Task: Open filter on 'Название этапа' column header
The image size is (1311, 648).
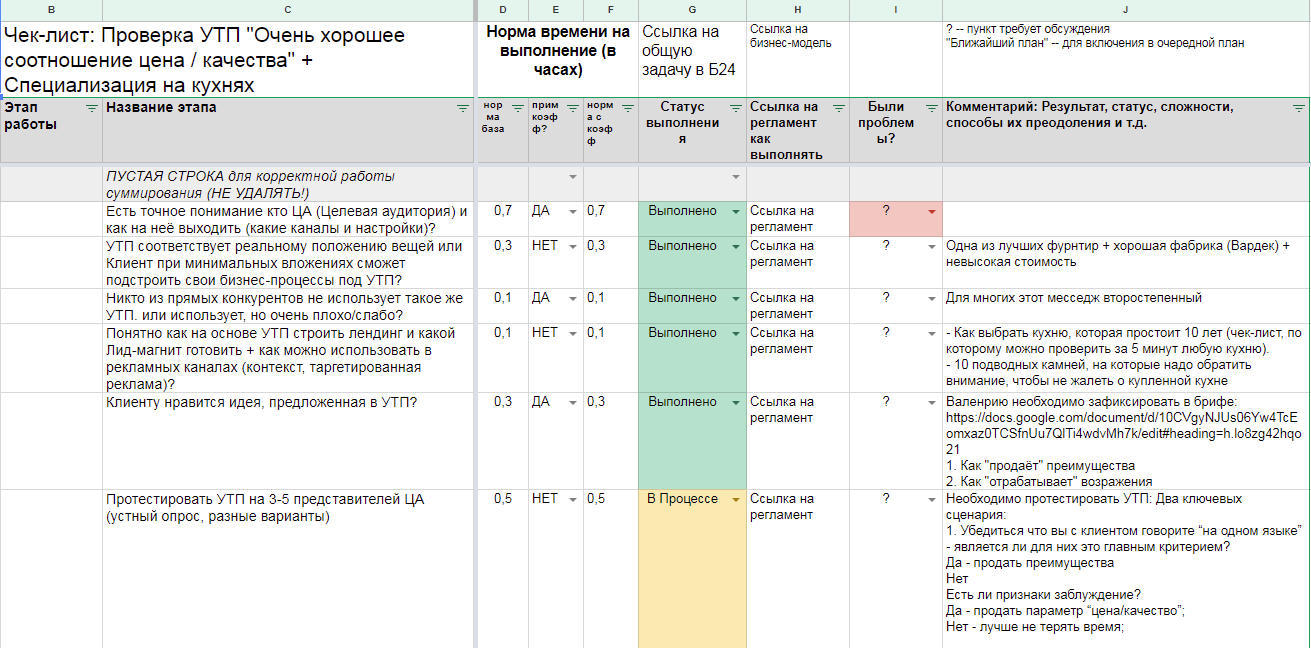Action: pyautogui.click(x=463, y=108)
